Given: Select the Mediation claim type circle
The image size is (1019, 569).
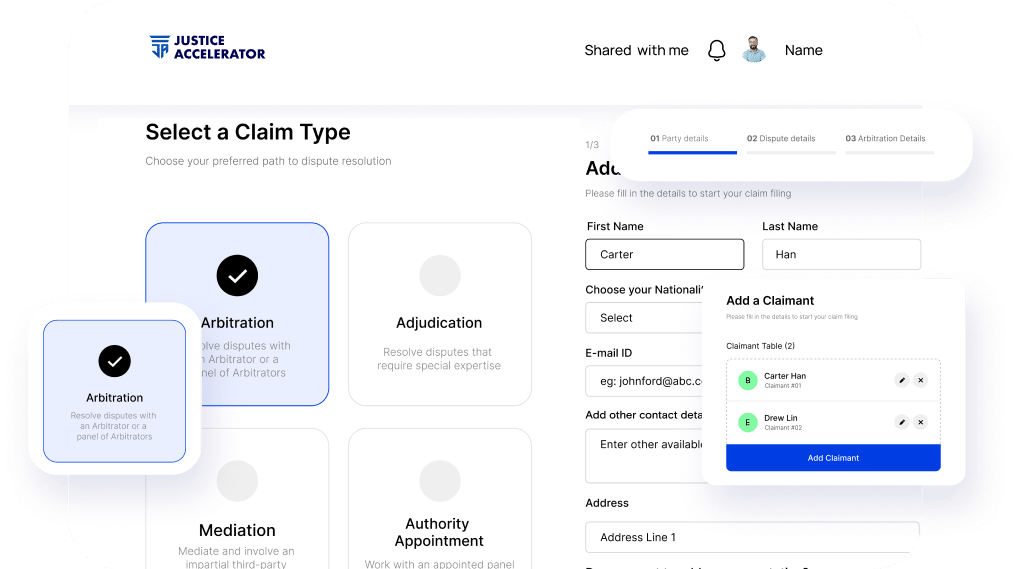Looking at the screenshot, I should [x=237, y=481].
